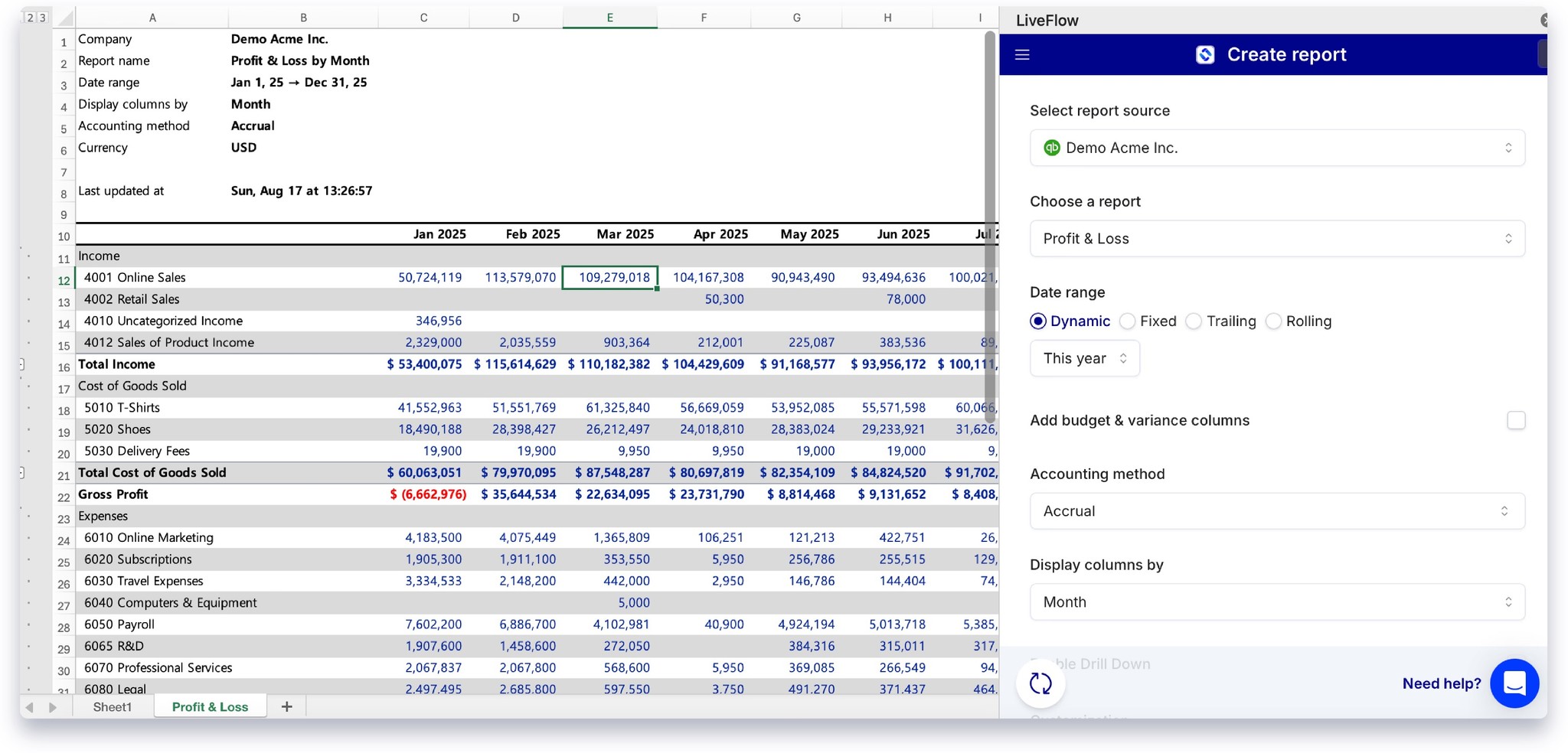Switch to the Sheet1 tab

click(113, 706)
